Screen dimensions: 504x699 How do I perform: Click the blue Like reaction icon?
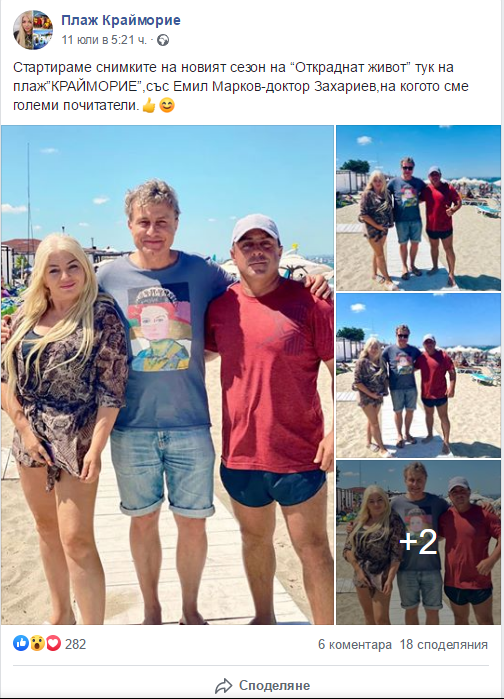click(x=20, y=643)
